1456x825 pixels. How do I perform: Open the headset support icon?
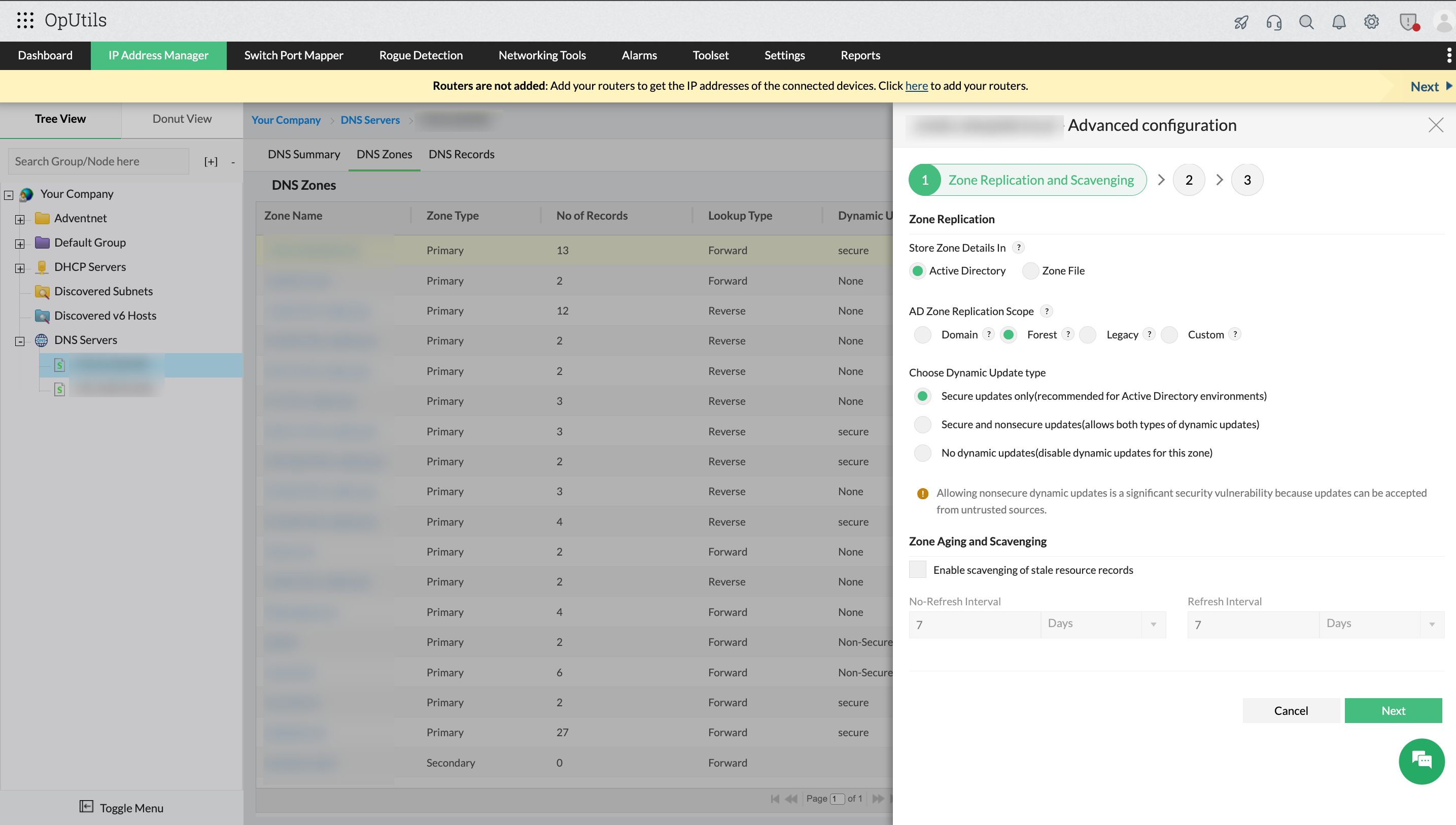point(1273,22)
